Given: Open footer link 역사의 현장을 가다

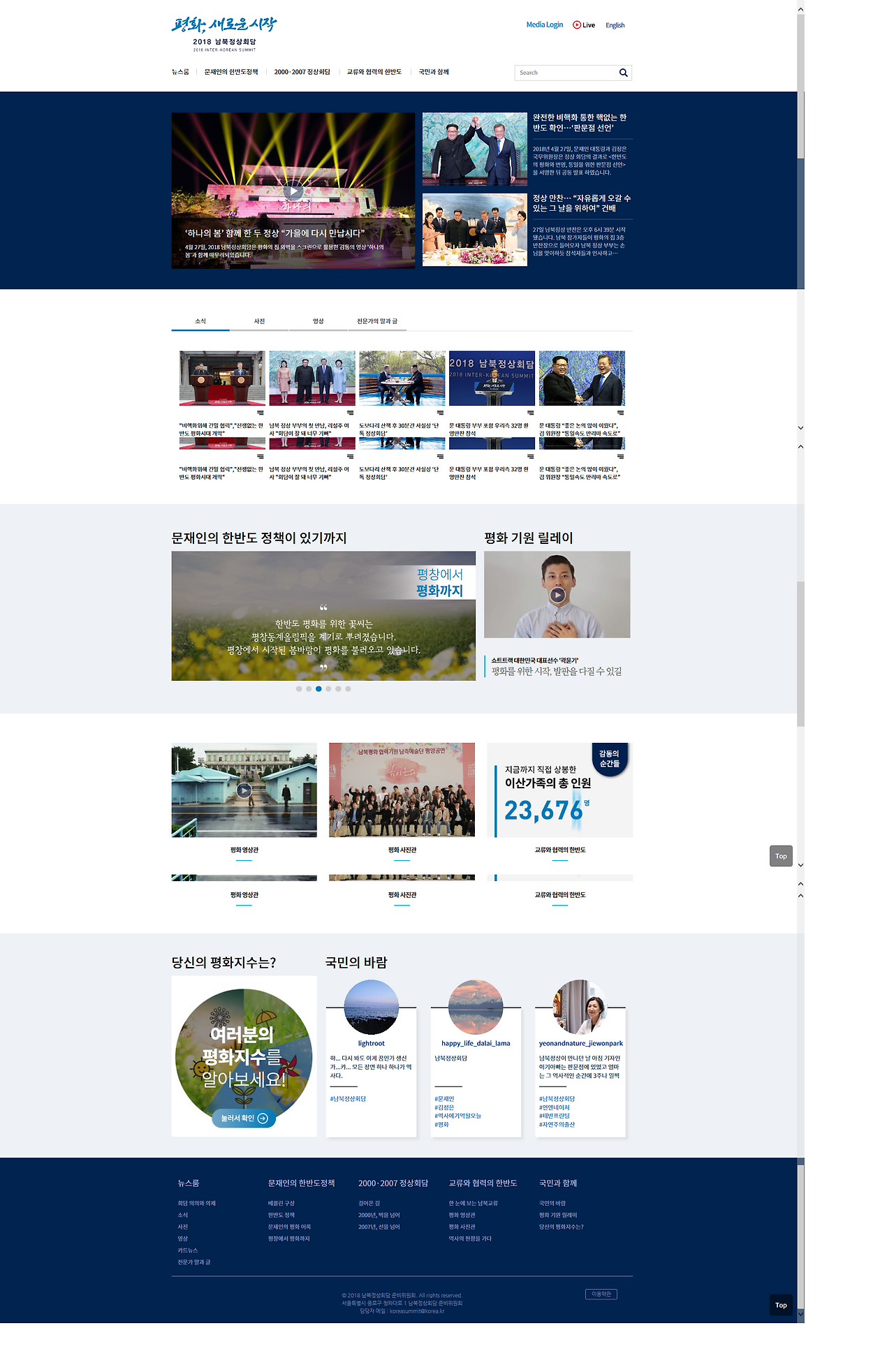Looking at the screenshot, I should (470, 1239).
